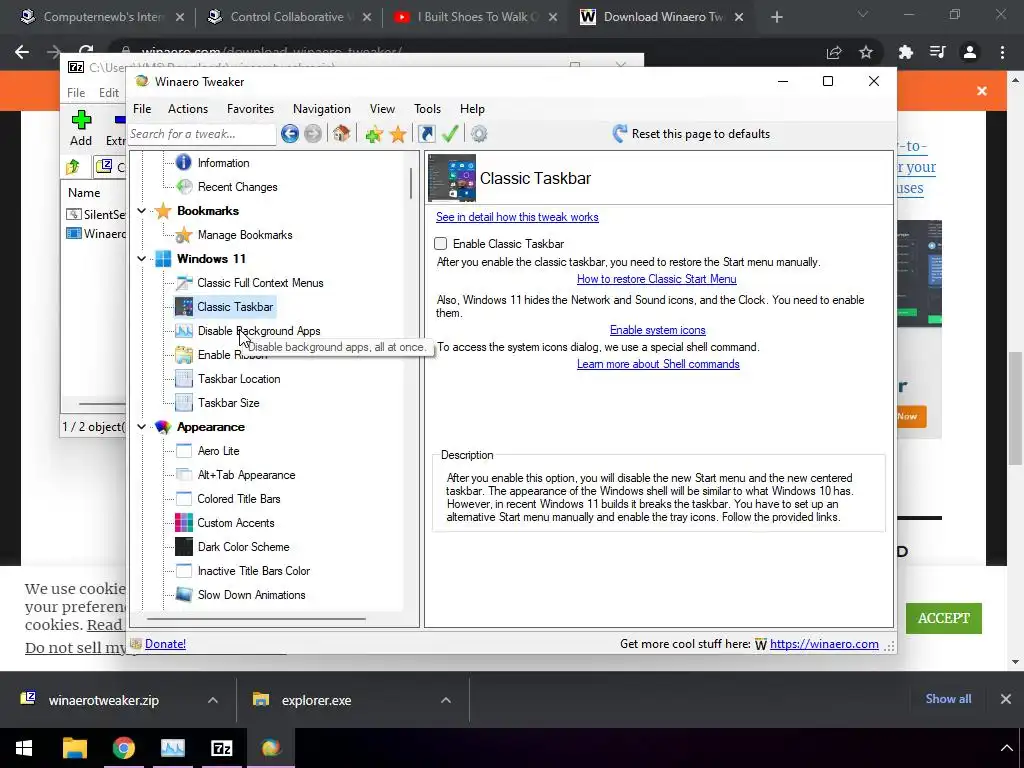Image resolution: width=1024 pixels, height=768 pixels.
Task: Click the Donate! link
Action: 165,644
